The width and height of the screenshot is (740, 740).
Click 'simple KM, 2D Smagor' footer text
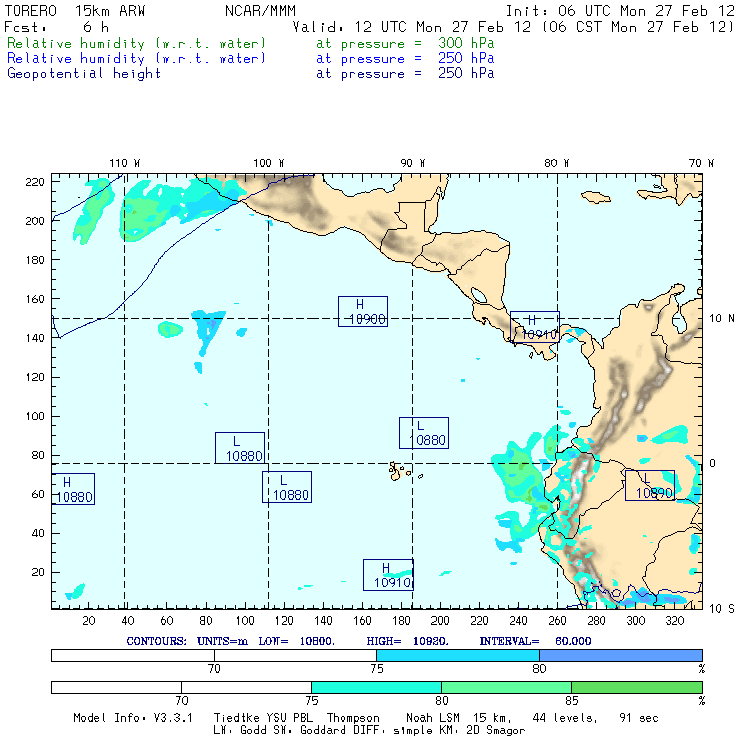coord(459,731)
